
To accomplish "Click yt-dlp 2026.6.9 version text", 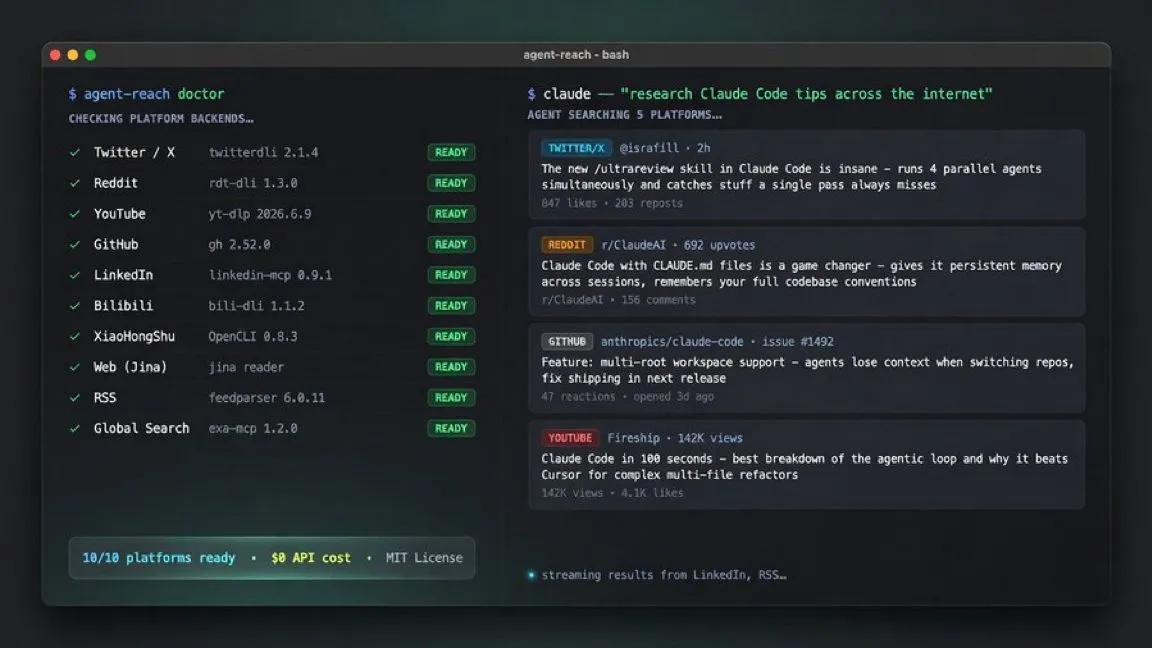I will pyautogui.click(x=259, y=214).
